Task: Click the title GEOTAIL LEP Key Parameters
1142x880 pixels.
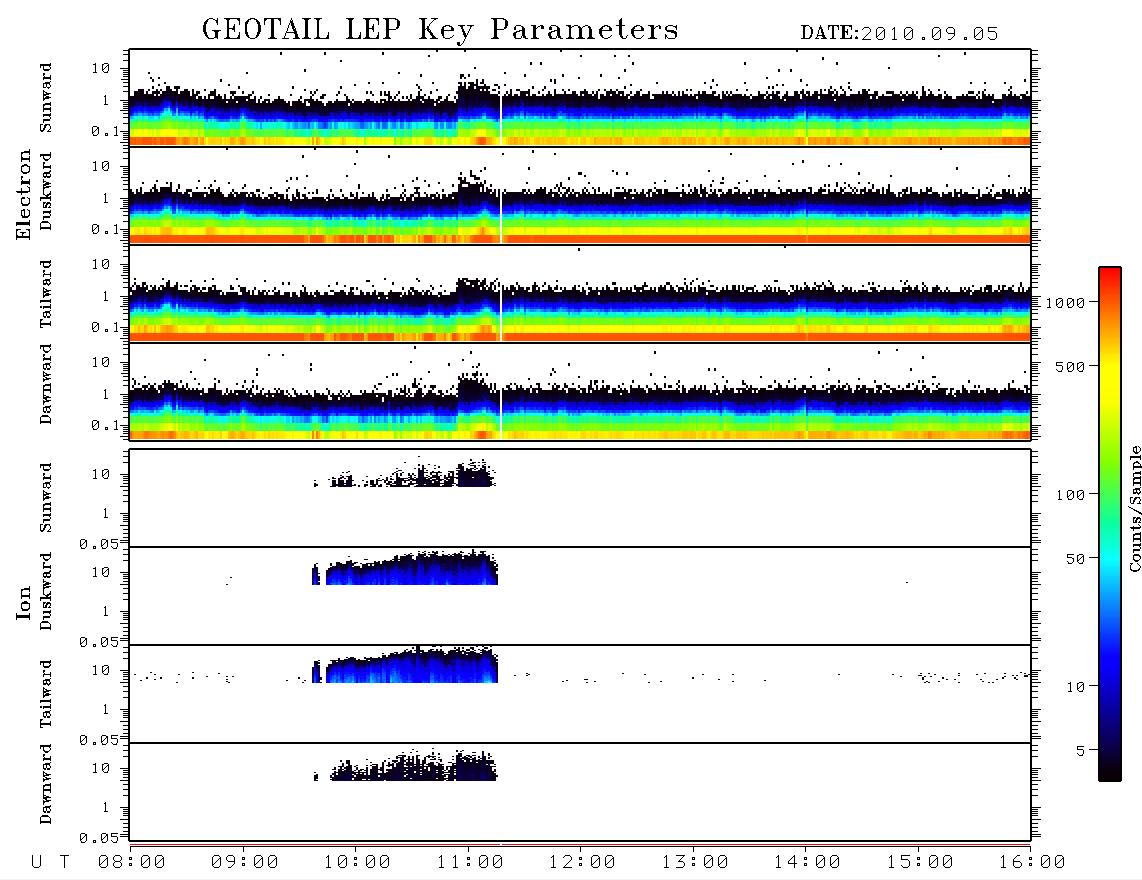Action: click(x=440, y=29)
